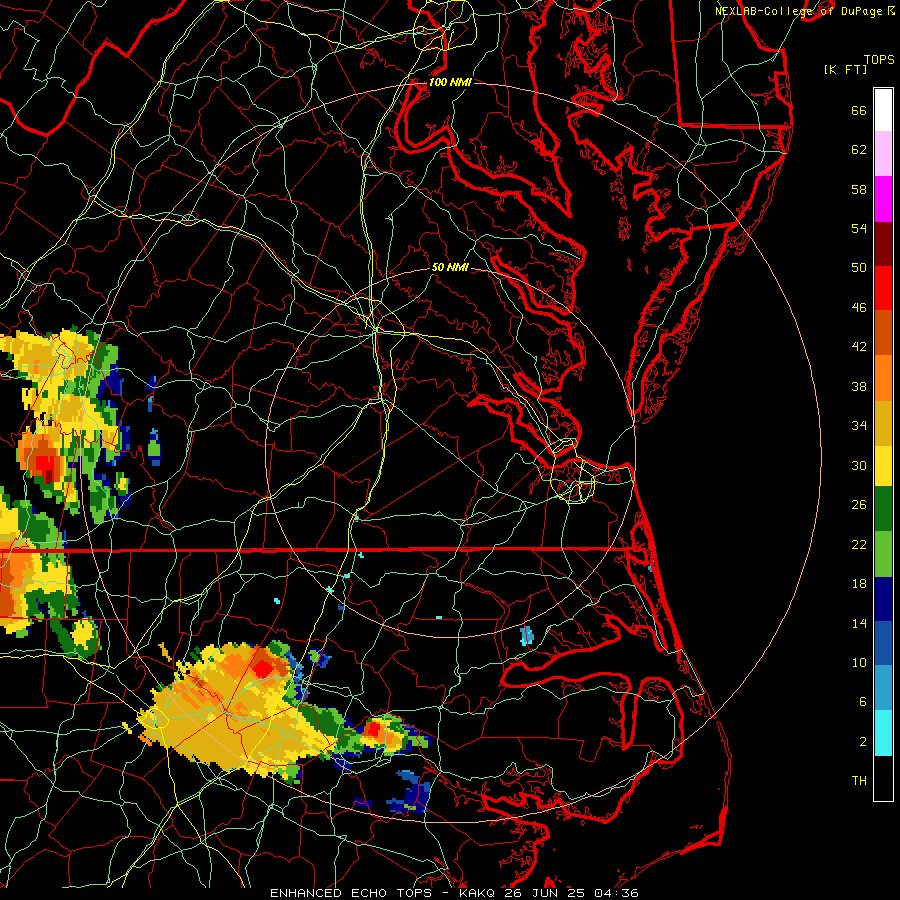The image size is (900, 900).
Task: Click the bright red 46-50 legend swatch
Action: pyautogui.click(x=883, y=288)
